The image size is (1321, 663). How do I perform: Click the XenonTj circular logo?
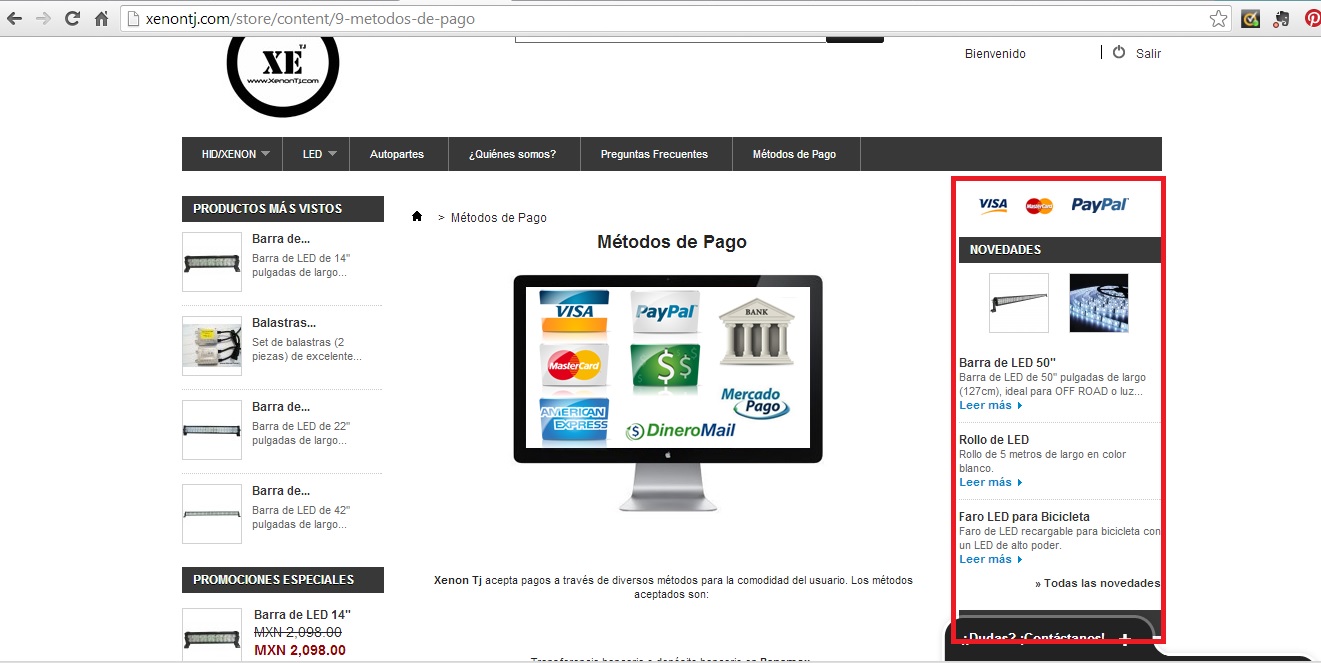coord(283,68)
